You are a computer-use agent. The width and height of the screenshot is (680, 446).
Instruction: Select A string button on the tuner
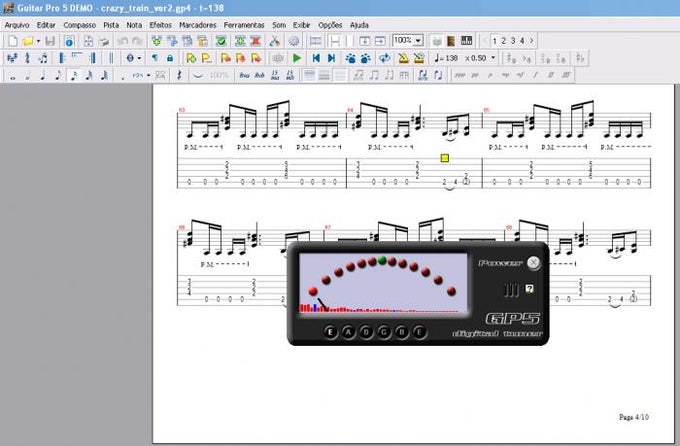point(348,332)
